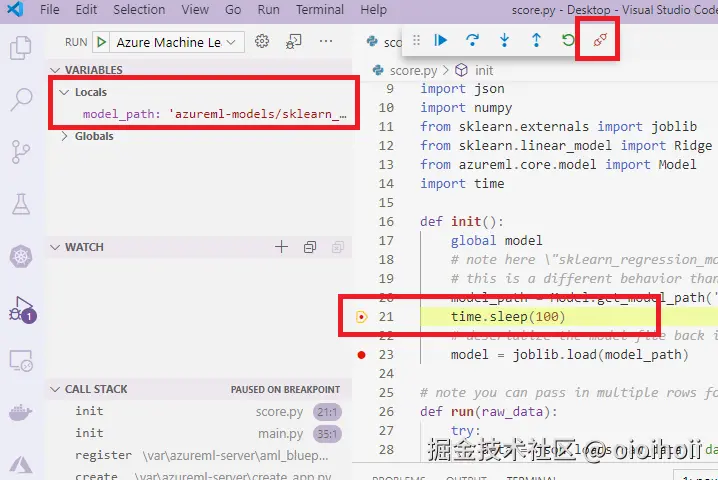
Task: Open the Go menu
Action: point(233,10)
